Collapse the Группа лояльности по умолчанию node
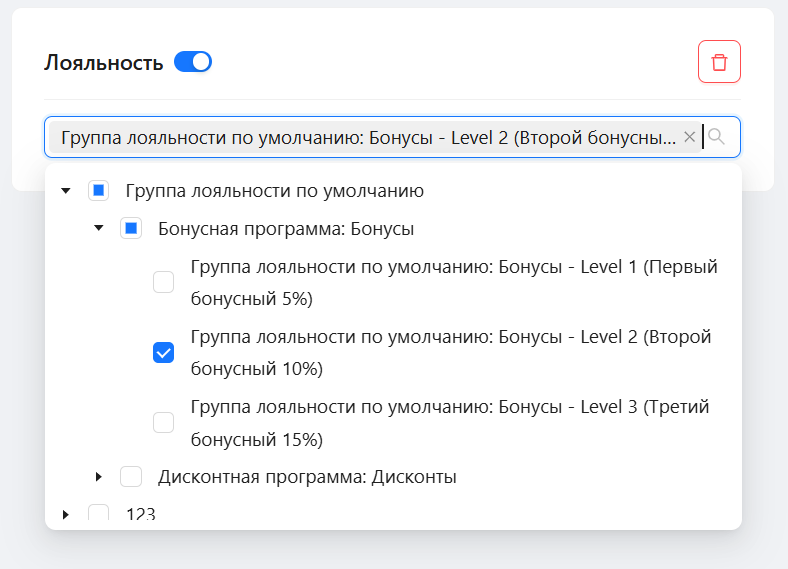The height and width of the screenshot is (569, 788). [x=66, y=190]
